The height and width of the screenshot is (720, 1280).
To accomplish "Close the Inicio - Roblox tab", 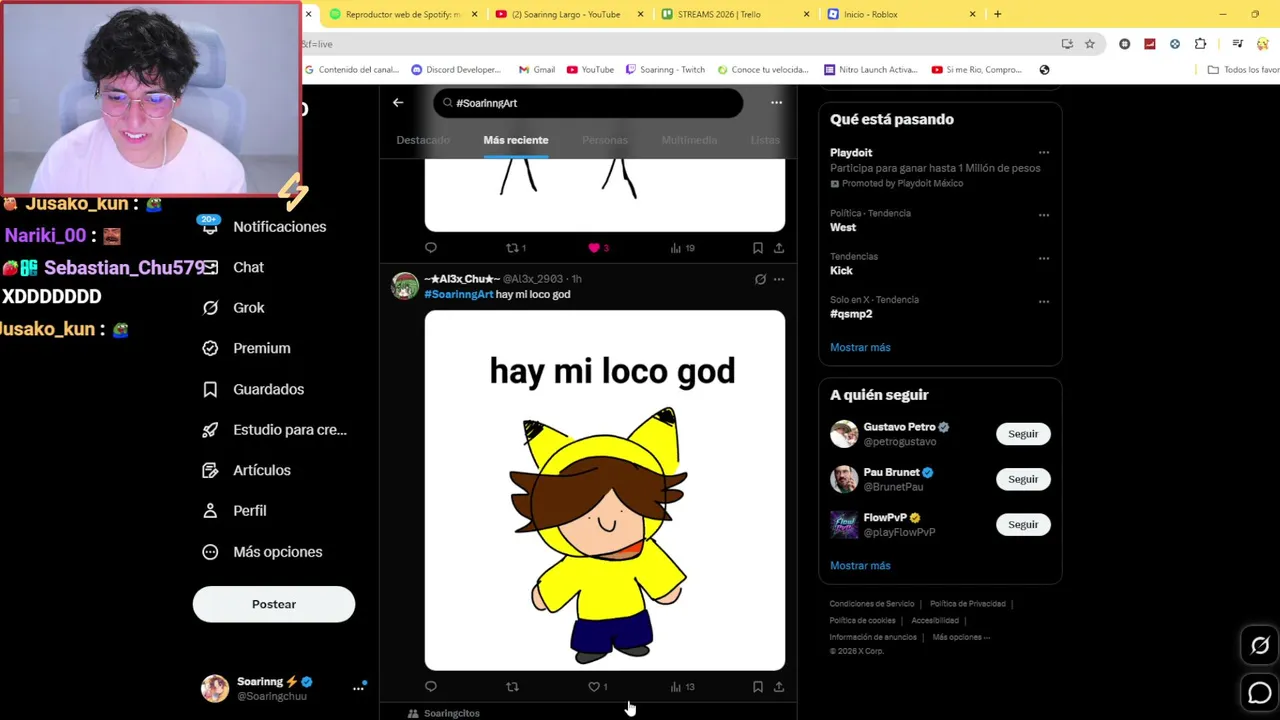I will (972, 14).
